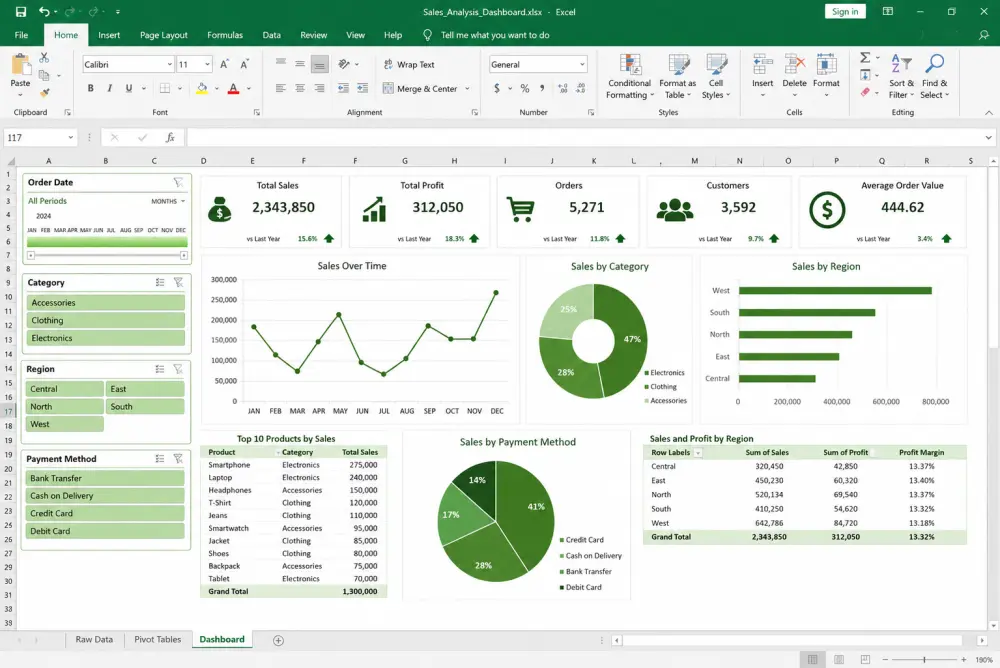Click the Row Labels filter arrow

click(698, 452)
